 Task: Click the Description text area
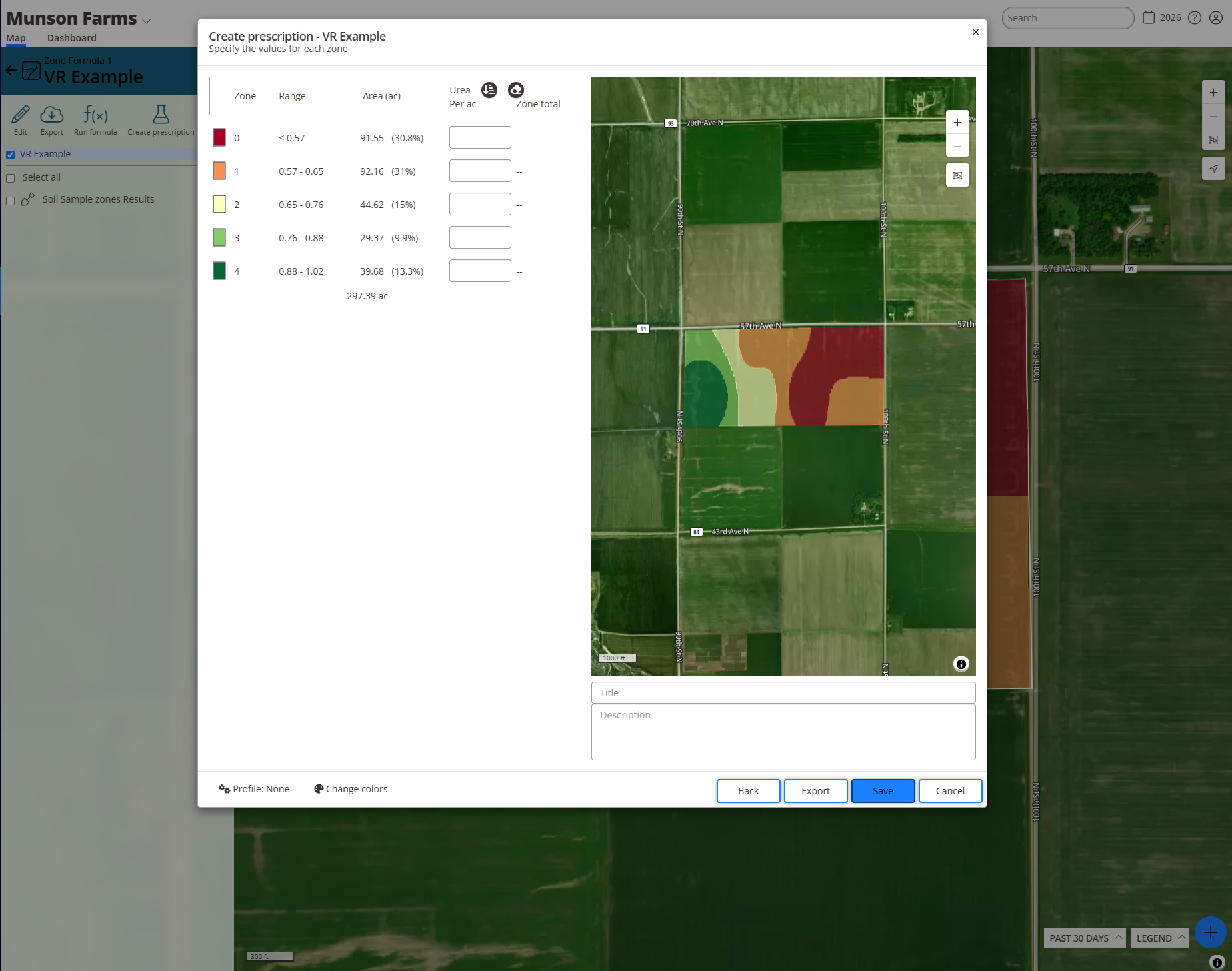point(783,732)
